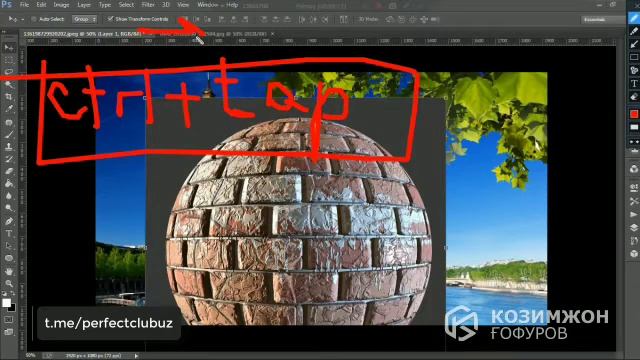Screen dimensions: 640x360
Task: Open the Essentials workspace dropdown
Action: click(603, 19)
